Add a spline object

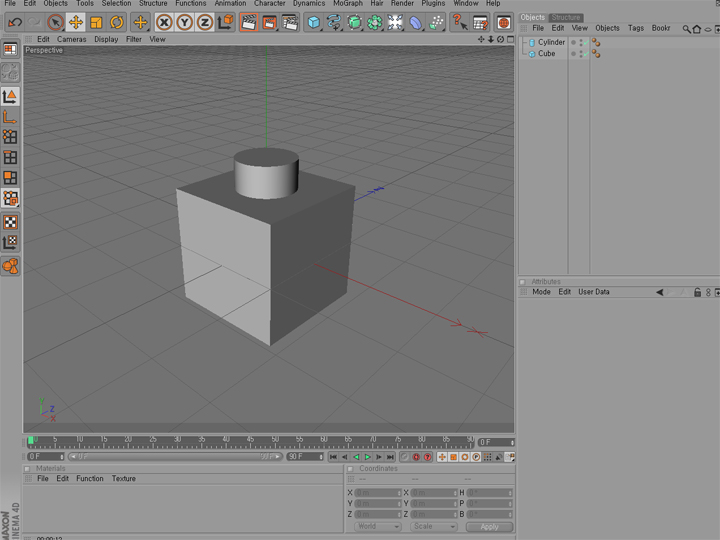coord(334,22)
